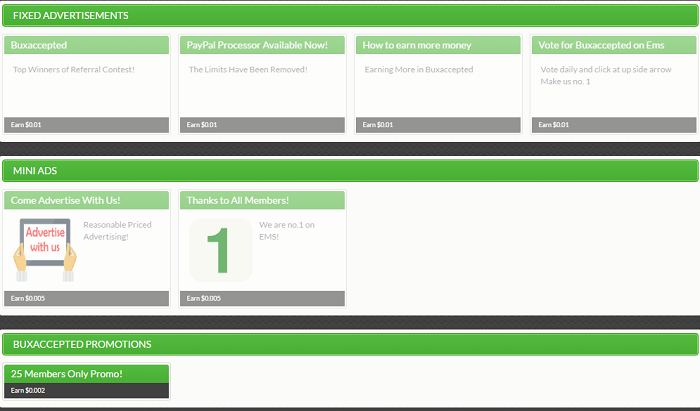Screen dimensions: 700x411
Task: Click 'Earning More in Buxaccepted' text
Action: 419,70
